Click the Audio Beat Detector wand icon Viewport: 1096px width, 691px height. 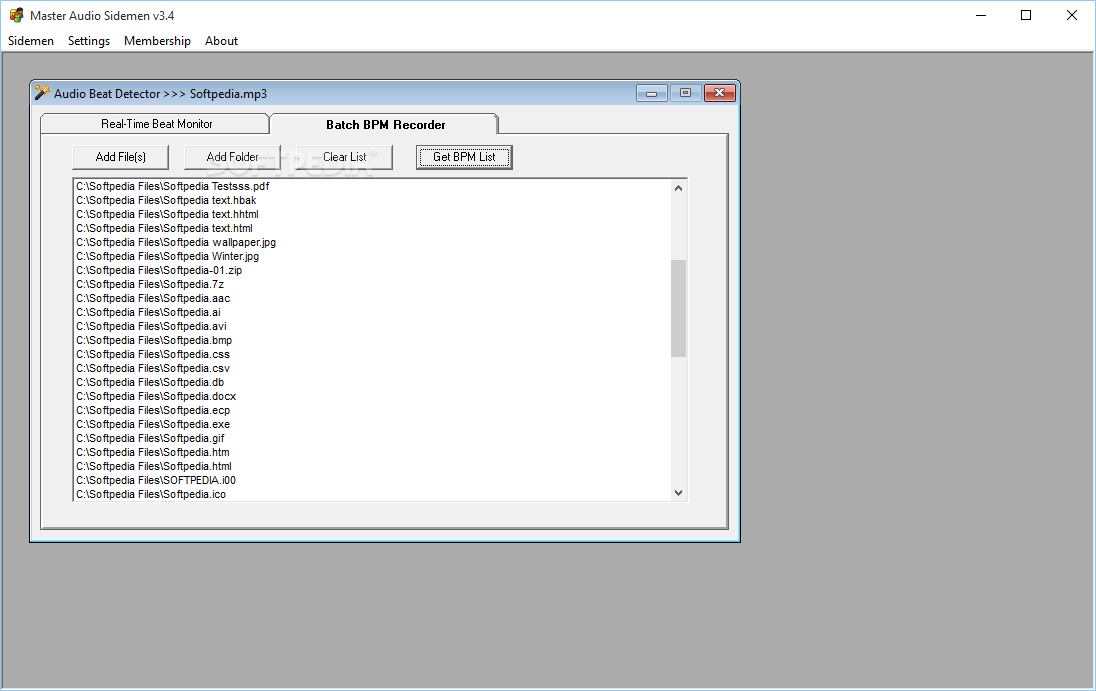tap(43, 93)
